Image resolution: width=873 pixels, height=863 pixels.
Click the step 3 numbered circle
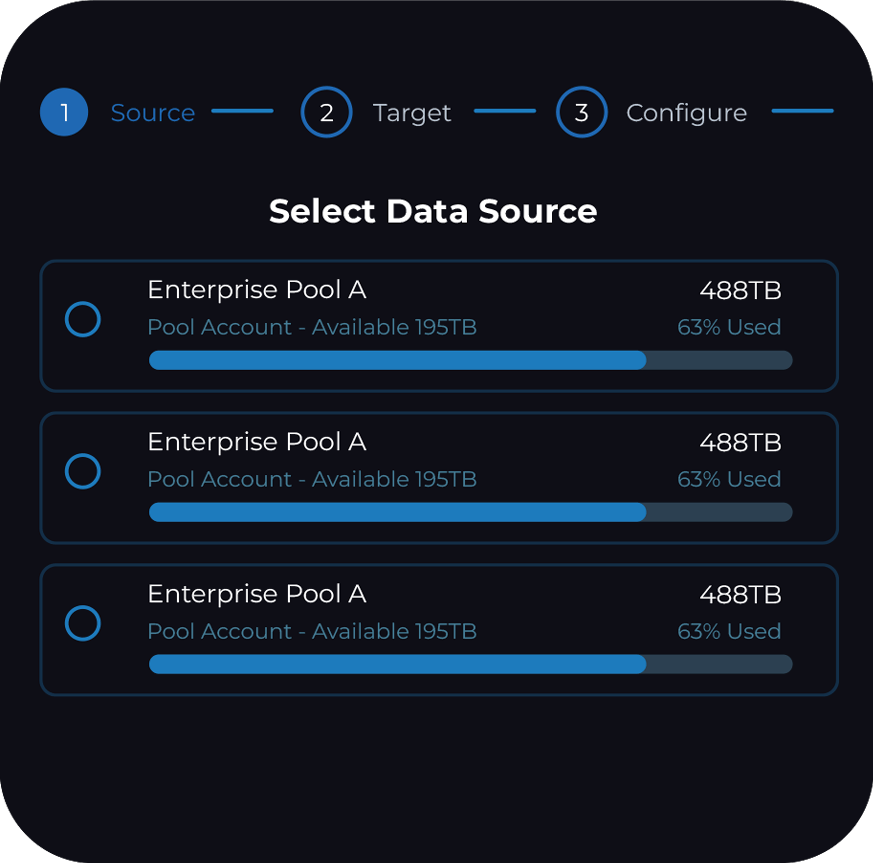[581, 112]
